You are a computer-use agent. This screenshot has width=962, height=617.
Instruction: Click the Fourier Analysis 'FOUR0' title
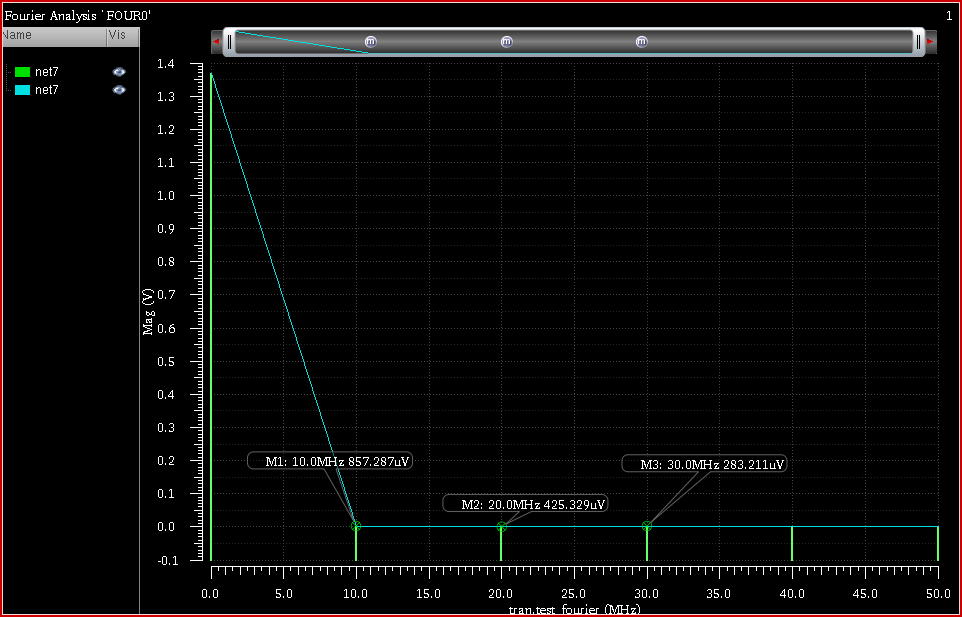pos(78,15)
